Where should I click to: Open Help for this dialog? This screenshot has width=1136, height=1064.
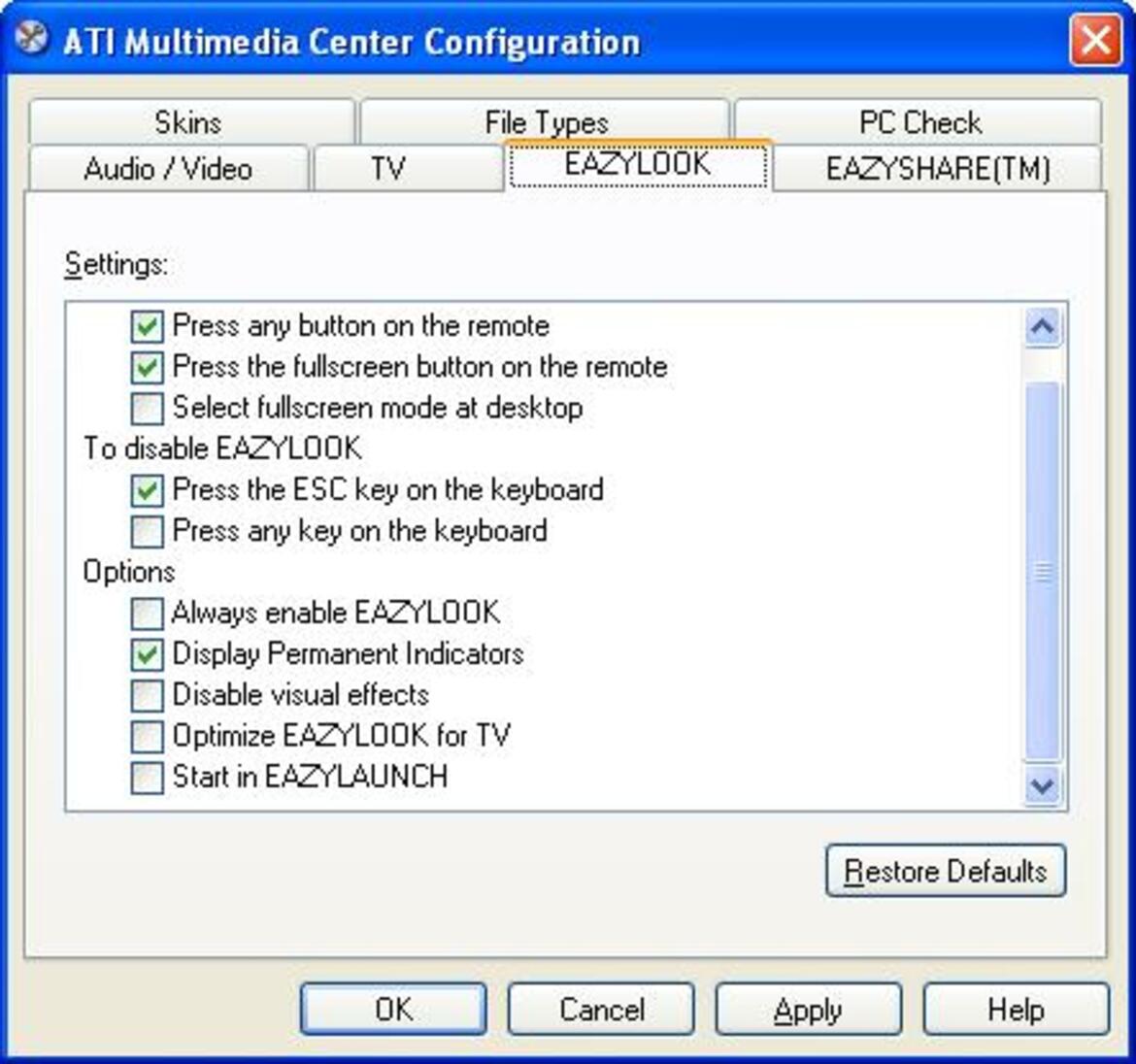(1016, 1009)
